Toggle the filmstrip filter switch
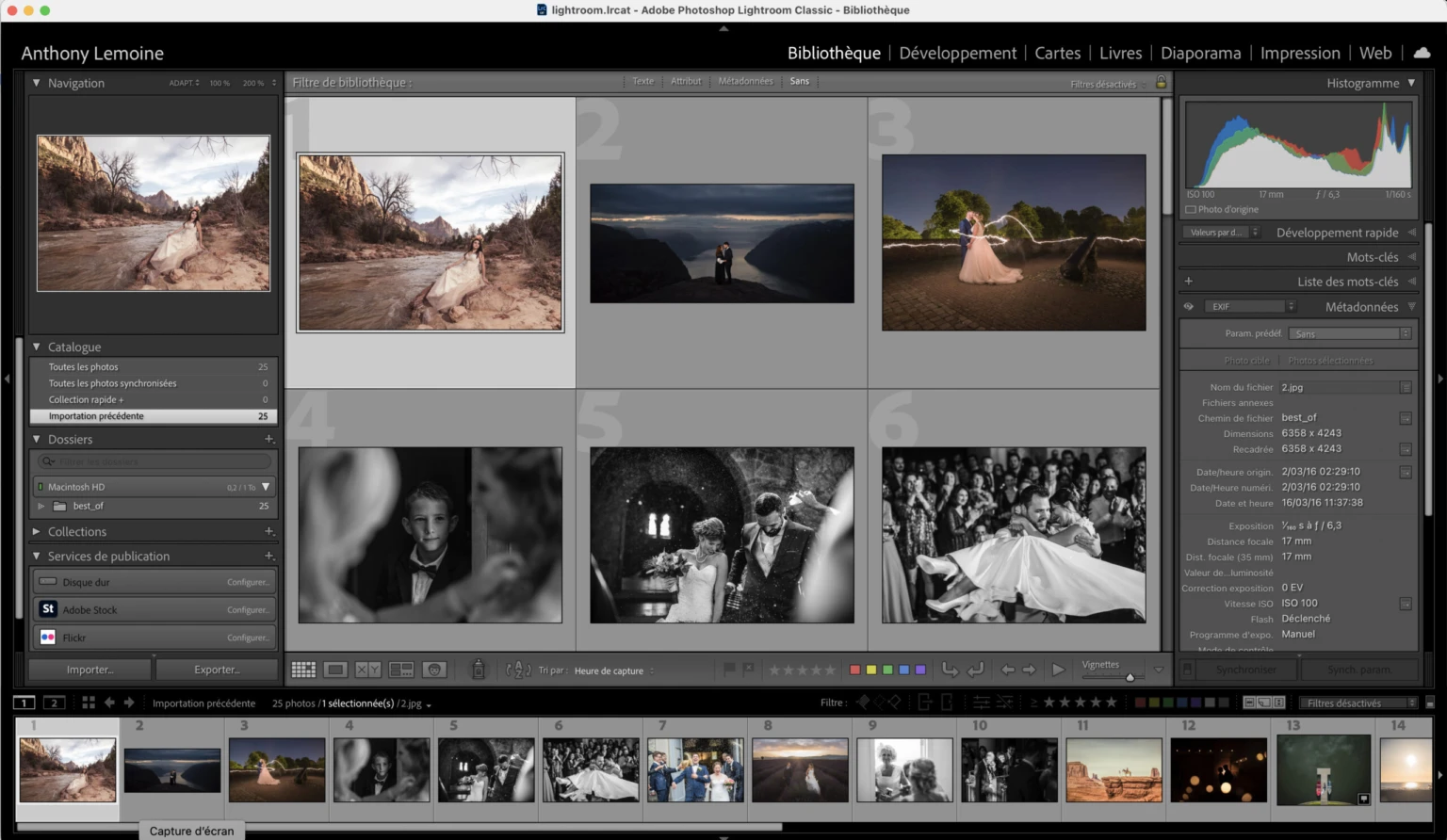 tap(1430, 703)
